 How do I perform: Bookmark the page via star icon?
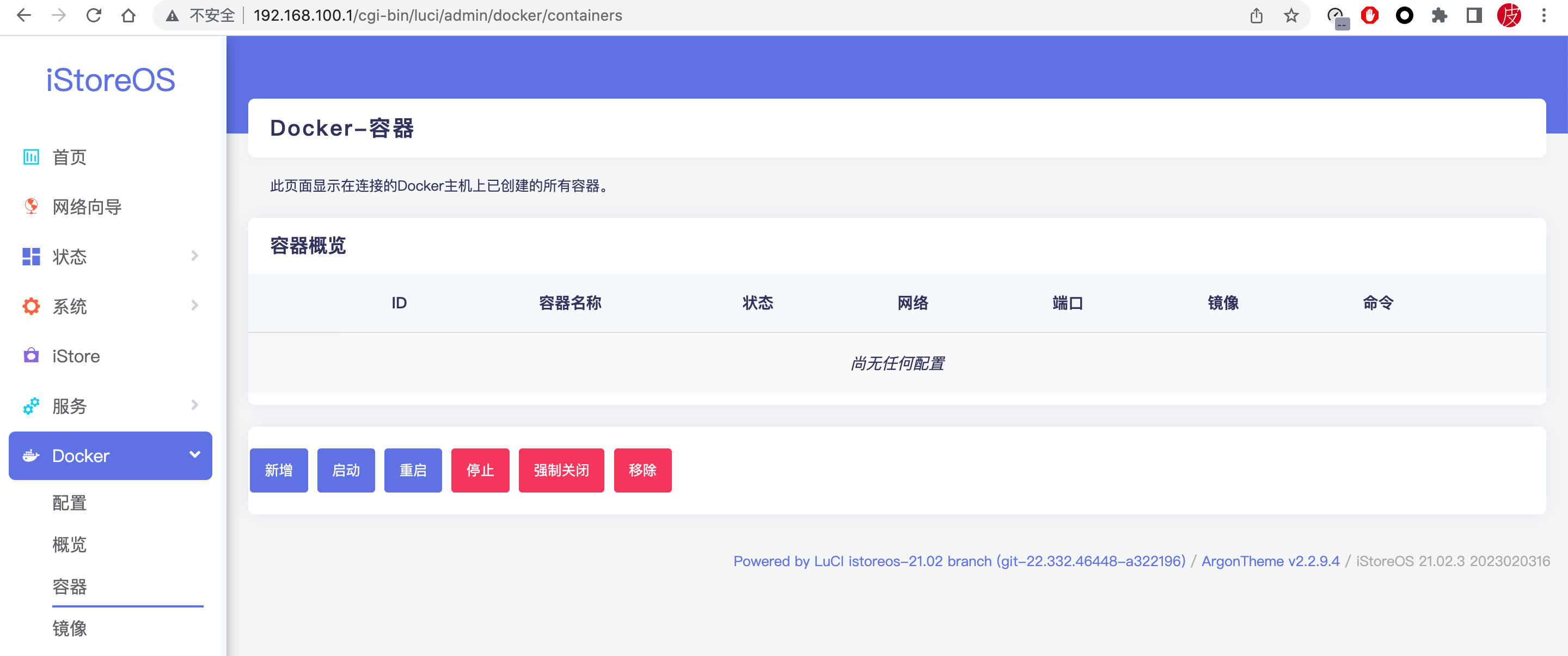pos(1290,16)
